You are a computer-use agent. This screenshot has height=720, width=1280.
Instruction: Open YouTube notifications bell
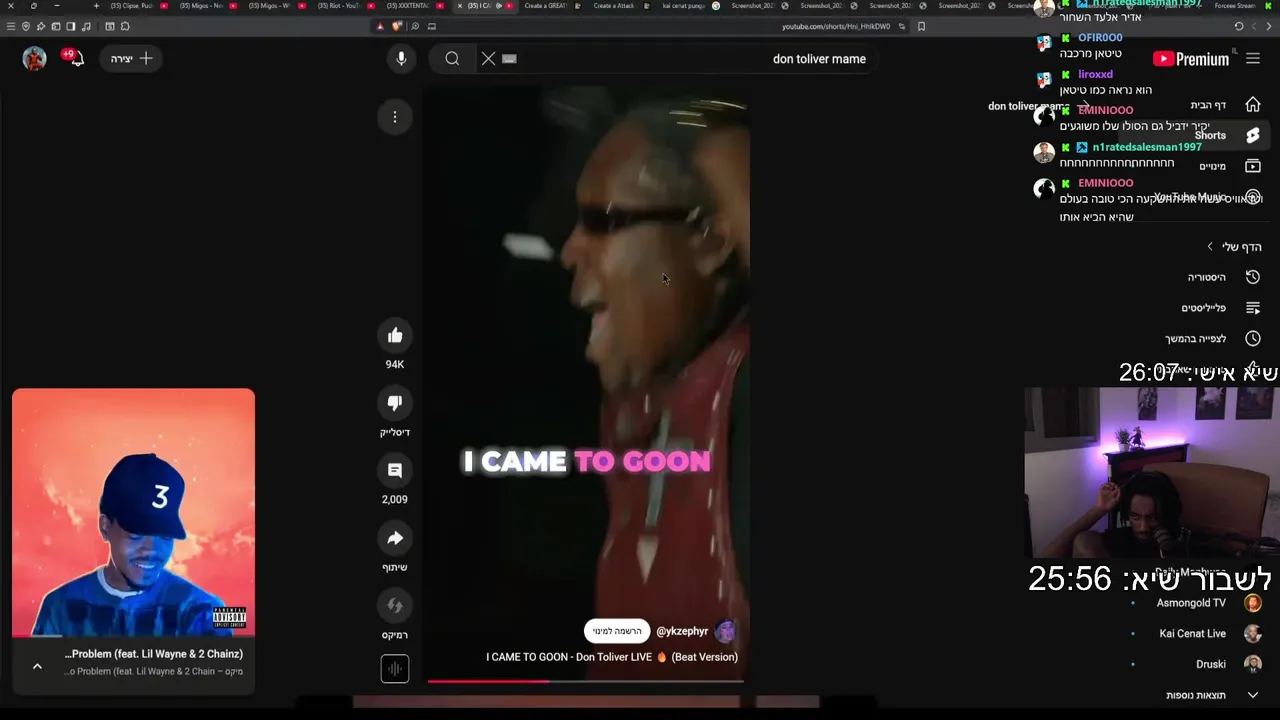click(x=75, y=58)
